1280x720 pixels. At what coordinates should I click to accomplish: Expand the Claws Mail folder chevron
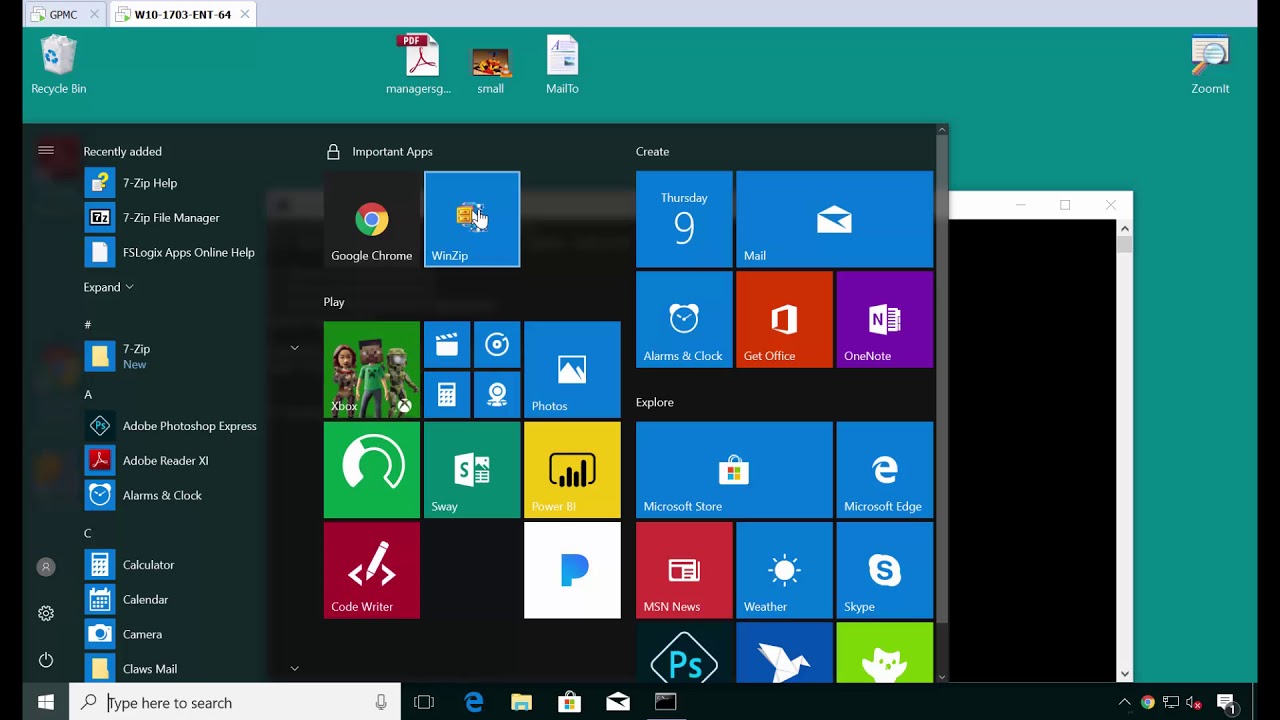pos(294,668)
